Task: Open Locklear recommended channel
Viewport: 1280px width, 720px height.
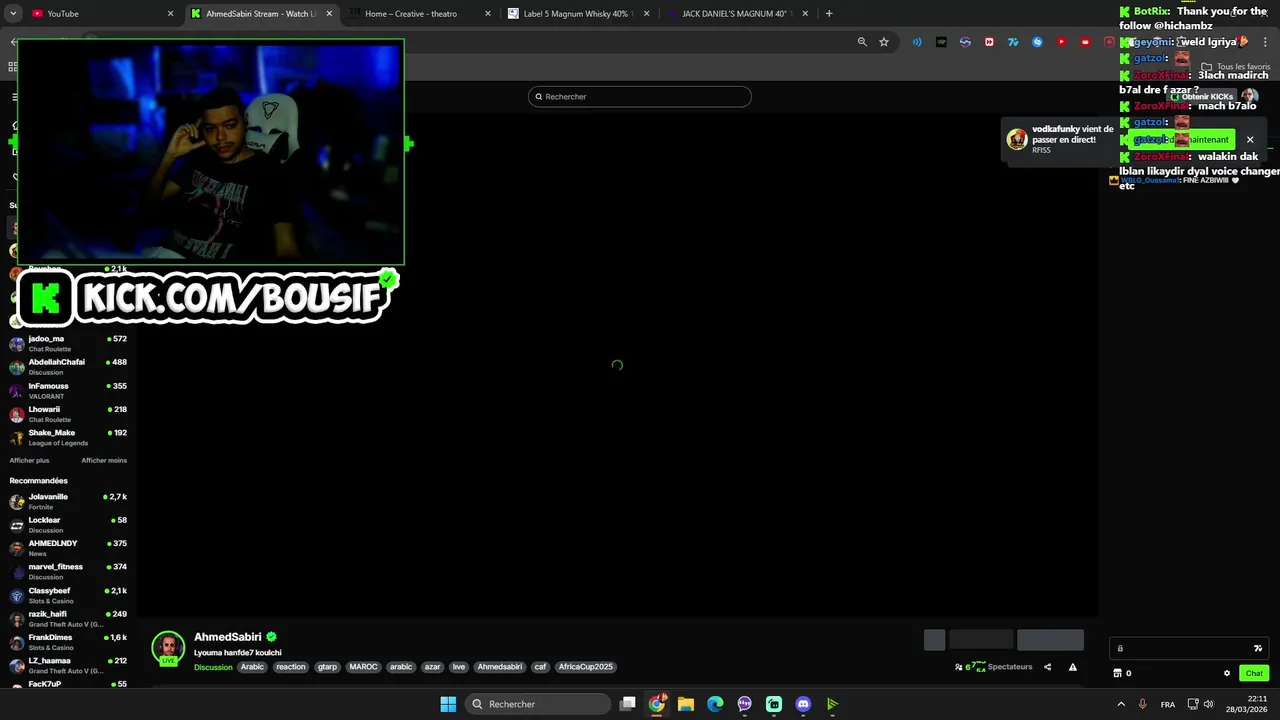Action: pos(68,525)
